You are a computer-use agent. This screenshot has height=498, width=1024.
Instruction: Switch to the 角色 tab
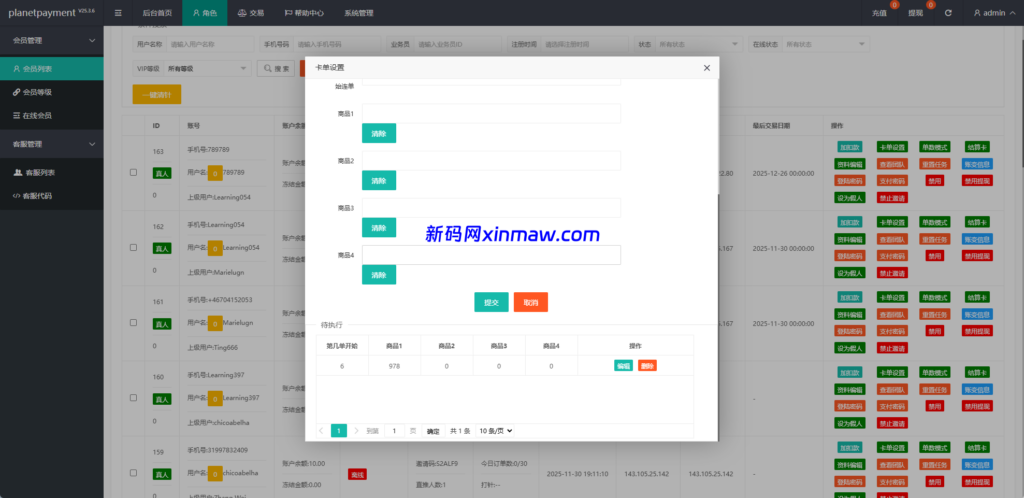204,13
